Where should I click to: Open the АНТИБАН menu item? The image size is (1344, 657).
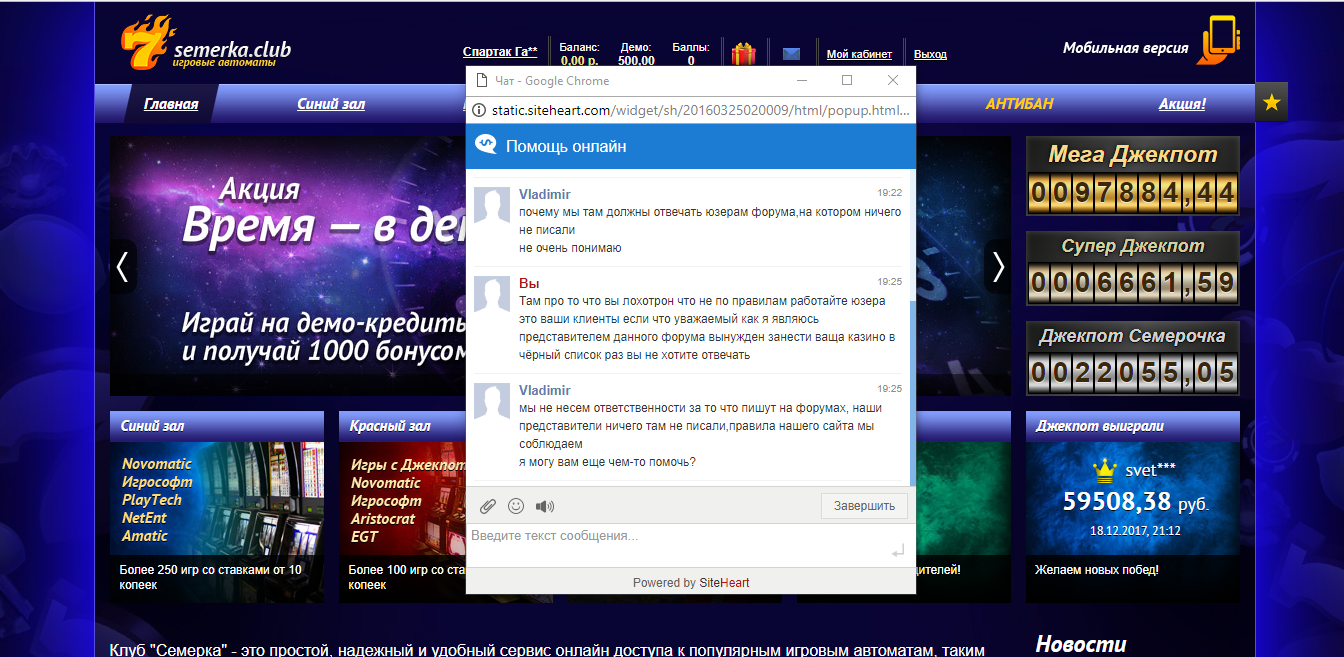1019,104
